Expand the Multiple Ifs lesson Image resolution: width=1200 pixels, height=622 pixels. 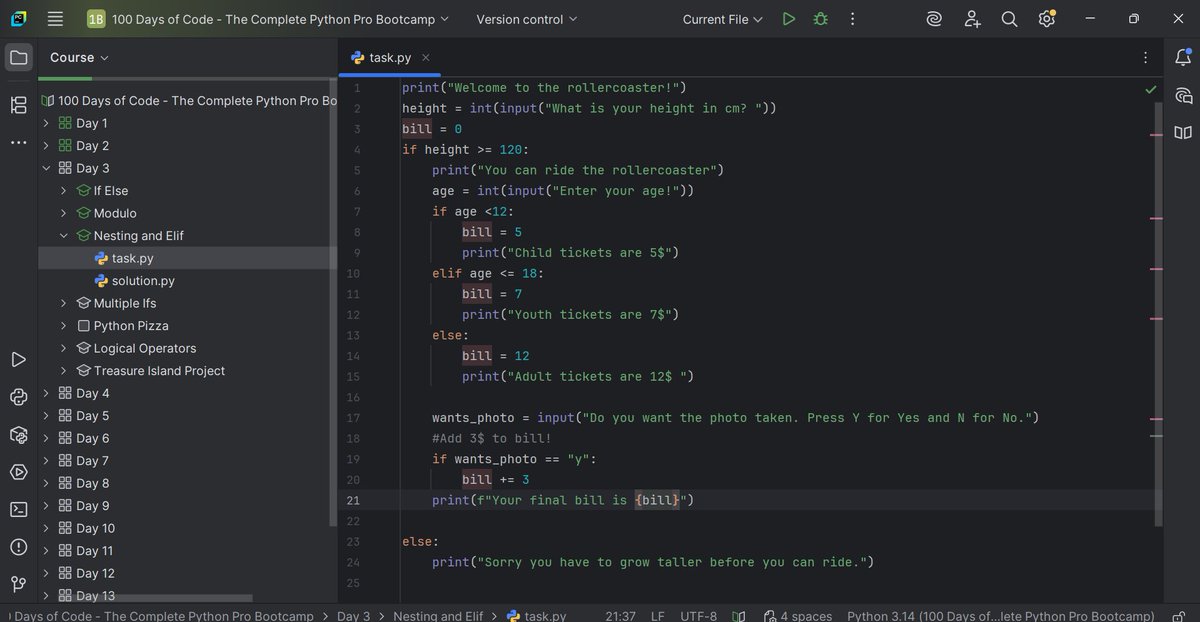64,303
